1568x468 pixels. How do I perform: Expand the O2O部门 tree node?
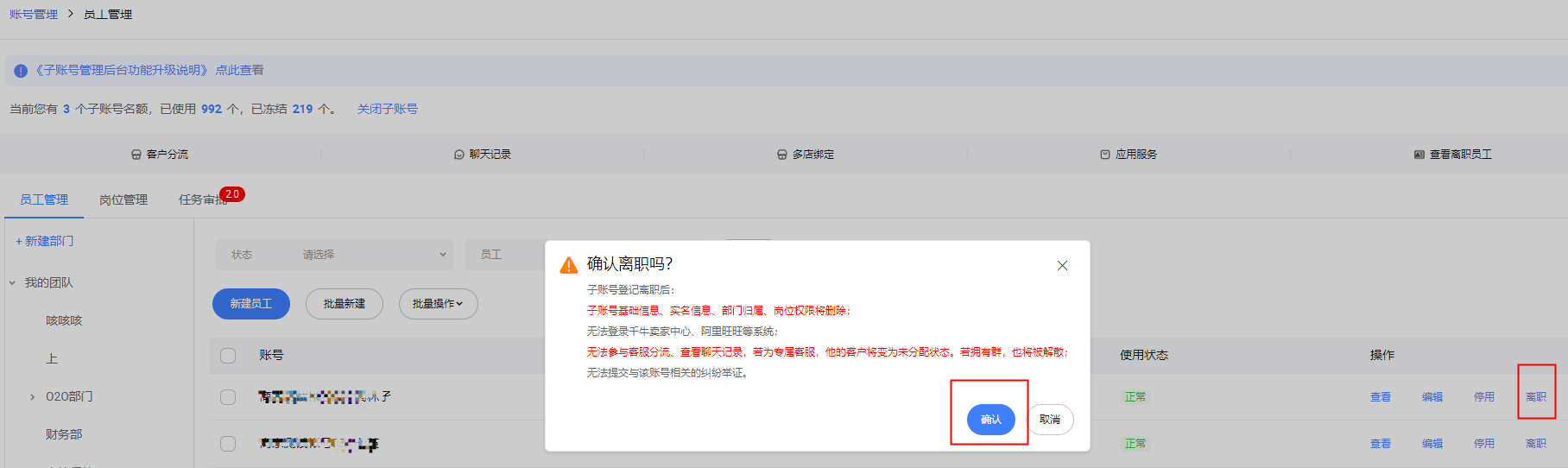(33, 397)
